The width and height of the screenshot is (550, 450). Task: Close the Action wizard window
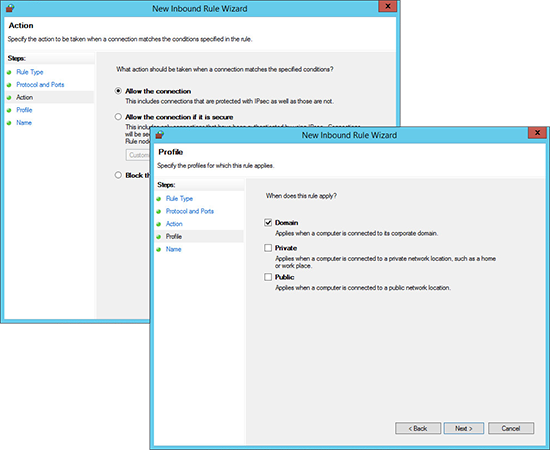(x=388, y=6)
